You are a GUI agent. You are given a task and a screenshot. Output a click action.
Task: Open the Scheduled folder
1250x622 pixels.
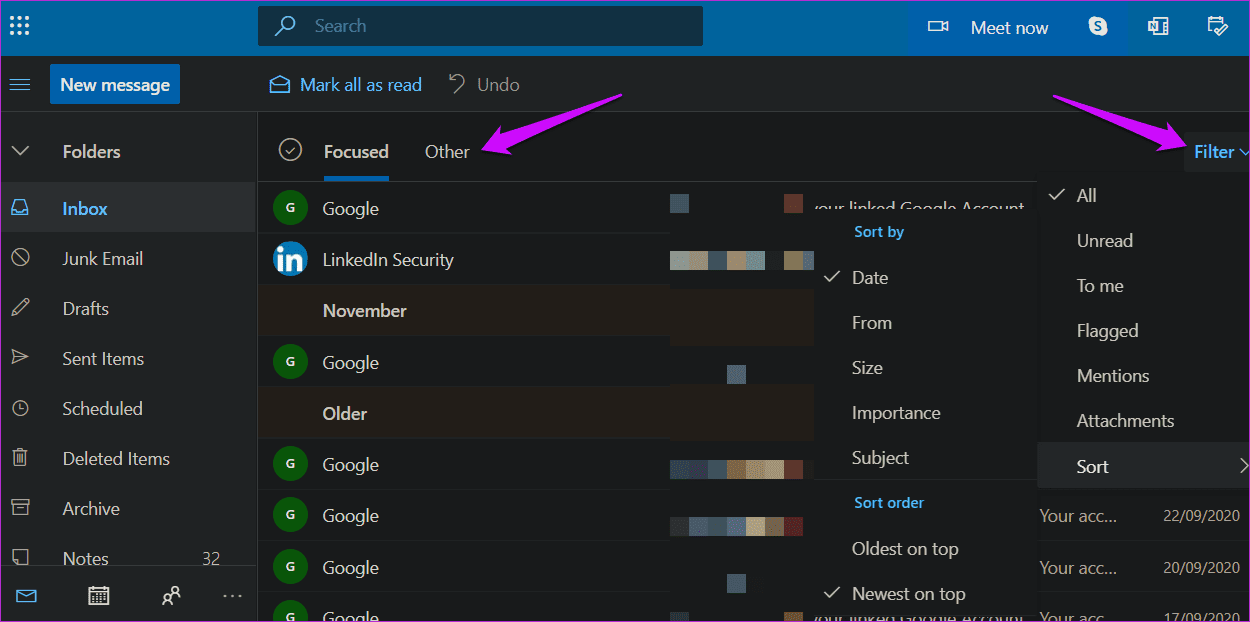pyautogui.click(x=128, y=408)
